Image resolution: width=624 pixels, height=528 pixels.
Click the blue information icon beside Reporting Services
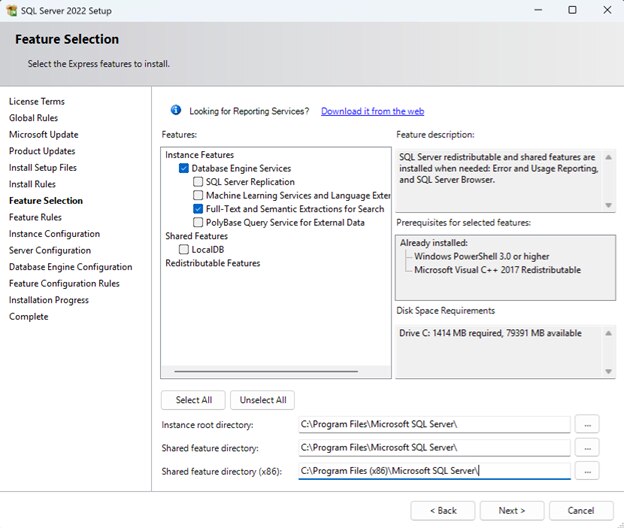pos(176,110)
